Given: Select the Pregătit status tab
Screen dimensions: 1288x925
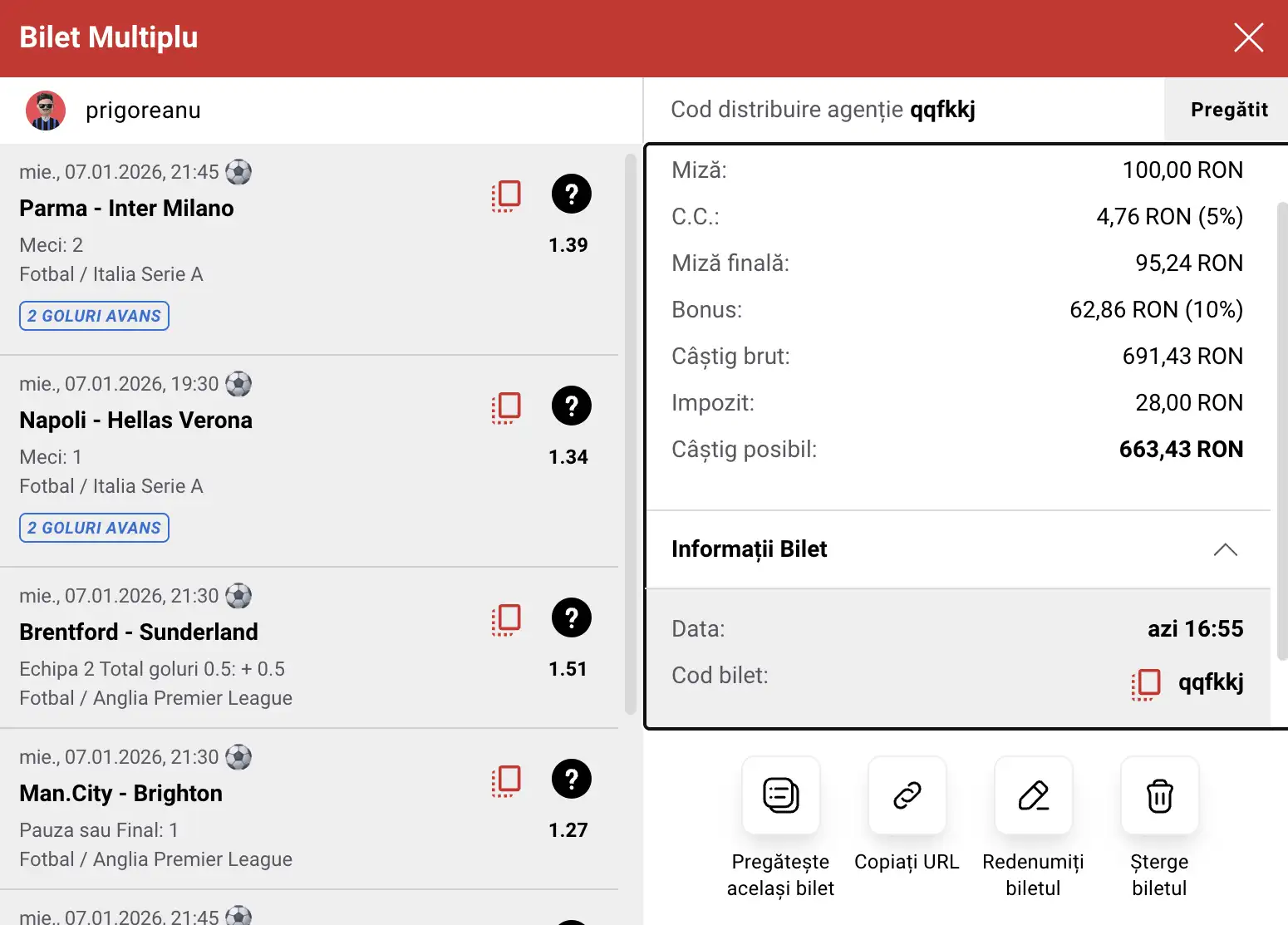Looking at the screenshot, I should click(x=1228, y=110).
